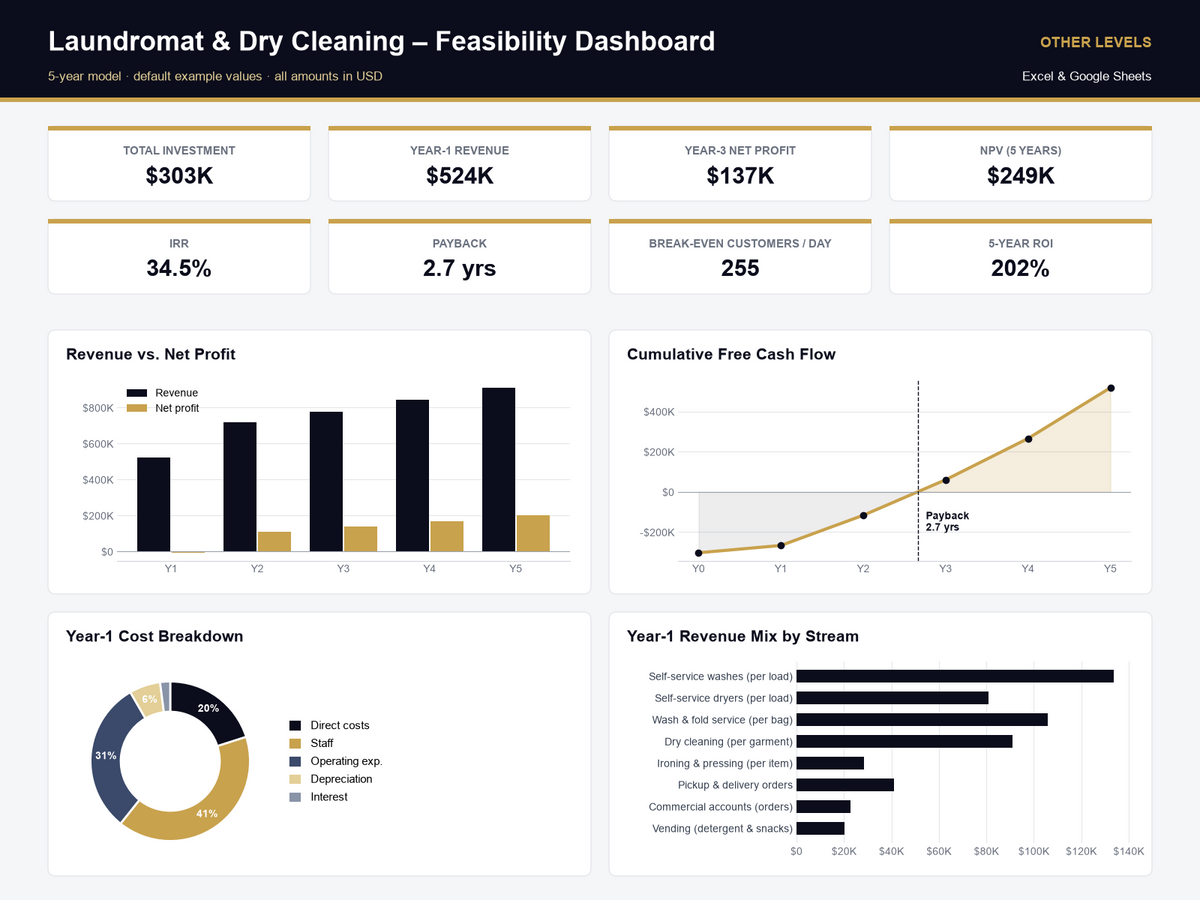Click the Year-1 Revenue Mix by Stream title
This screenshot has height=900, width=1200.
click(x=743, y=636)
